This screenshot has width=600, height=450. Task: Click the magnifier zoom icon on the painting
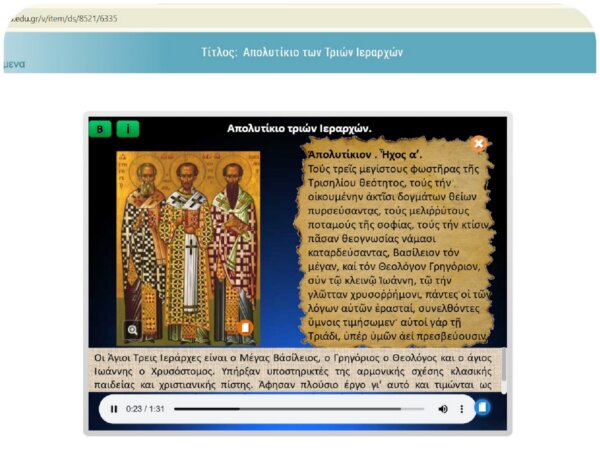[x=132, y=329]
